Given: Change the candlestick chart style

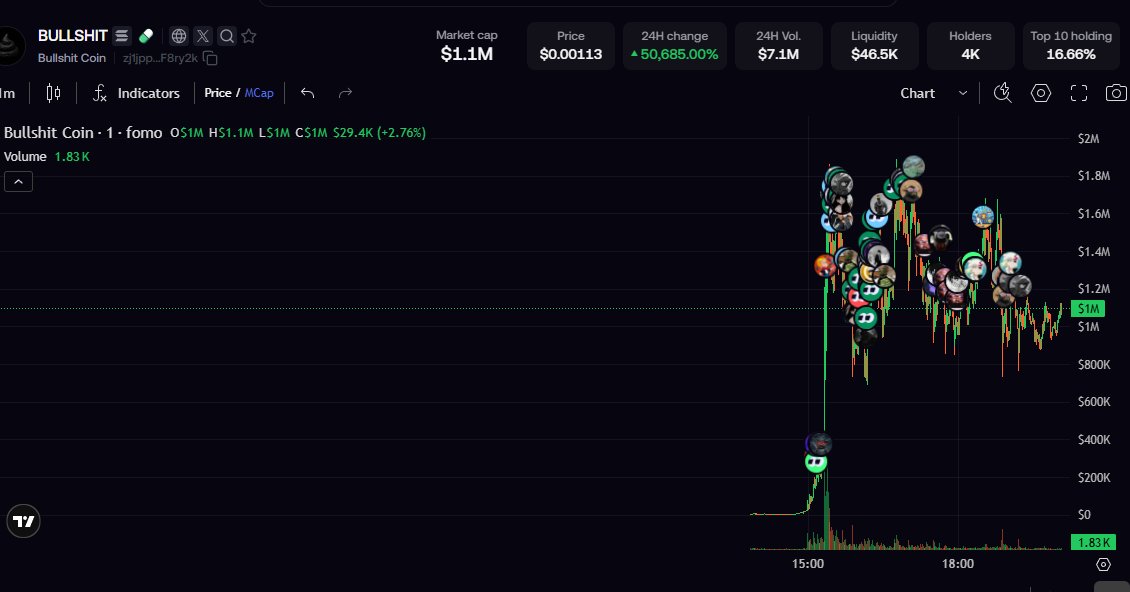Looking at the screenshot, I should [x=53, y=92].
